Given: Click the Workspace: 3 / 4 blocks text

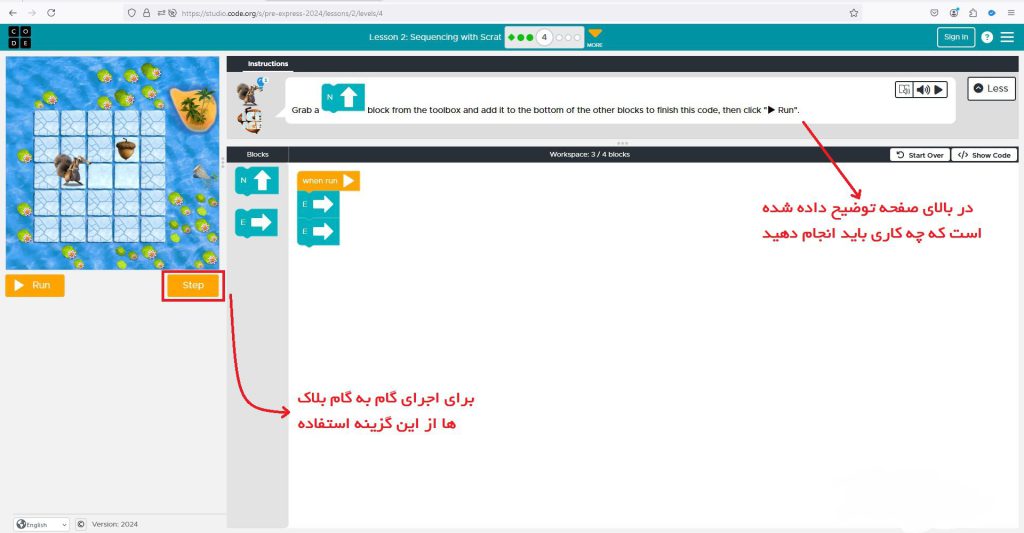Looking at the screenshot, I should (x=589, y=155).
